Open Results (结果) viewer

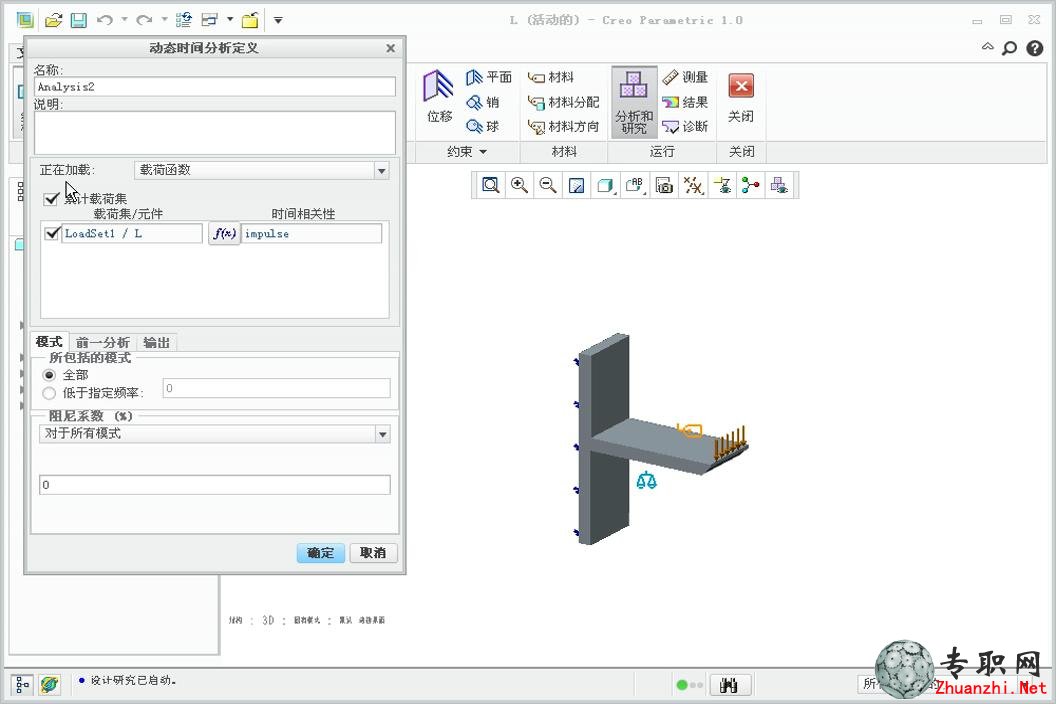685,102
